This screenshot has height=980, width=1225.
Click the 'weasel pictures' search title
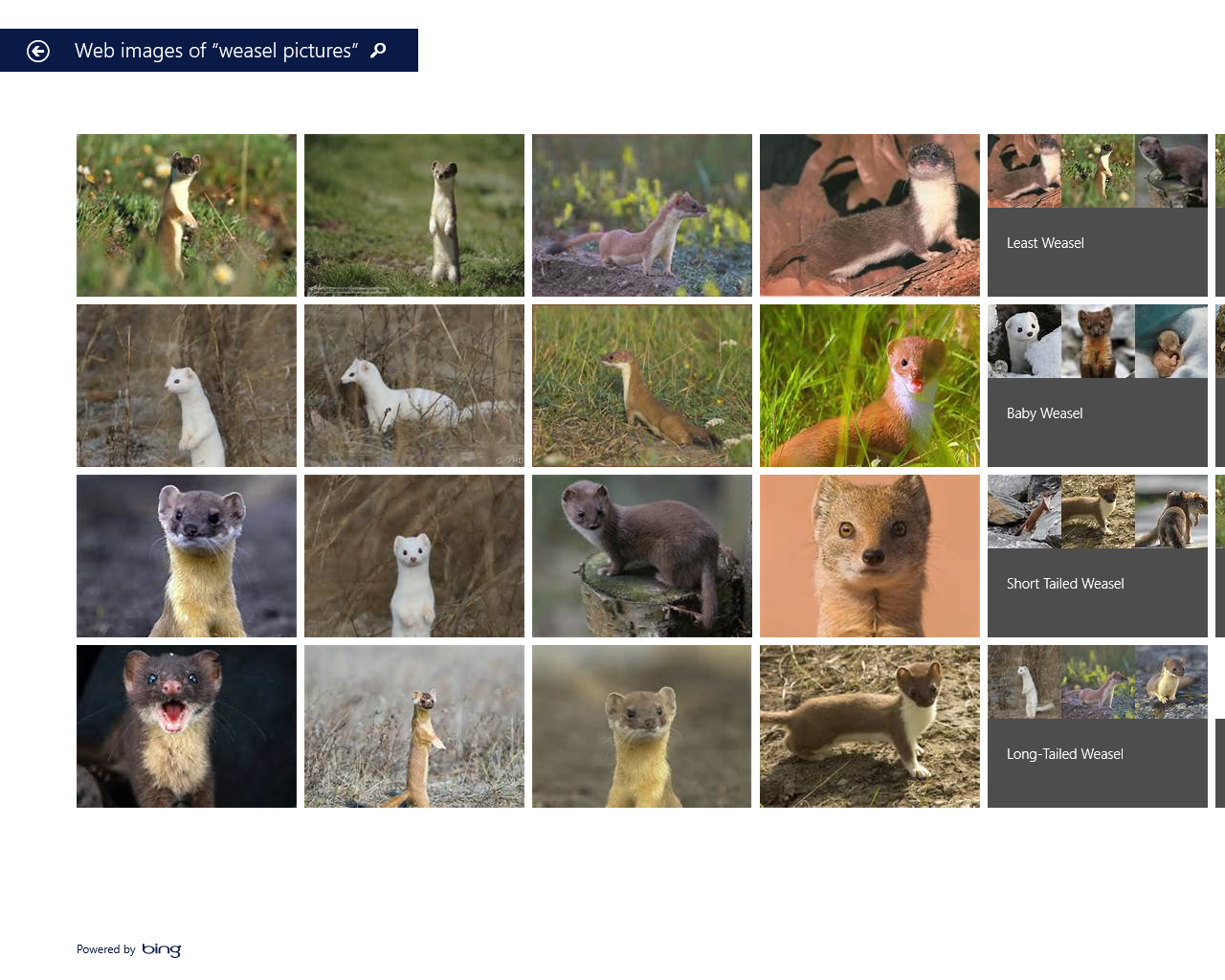(216, 51)
